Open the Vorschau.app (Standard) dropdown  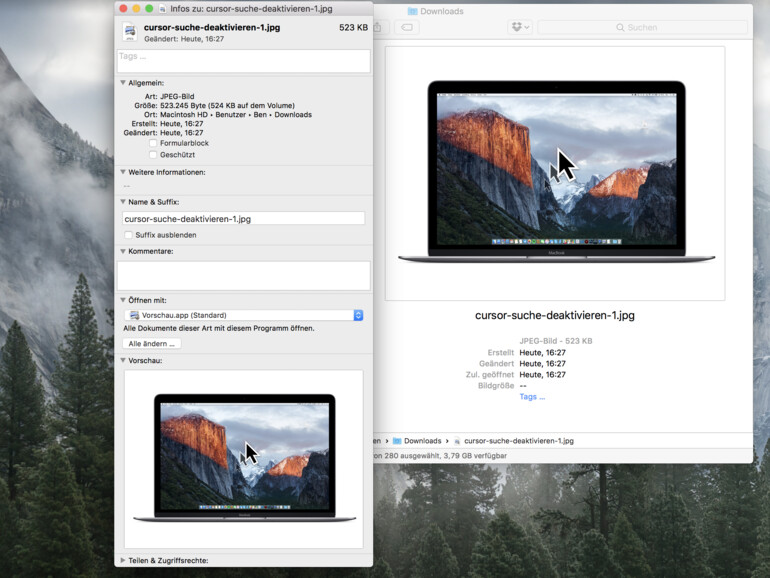tap(244, 315)
